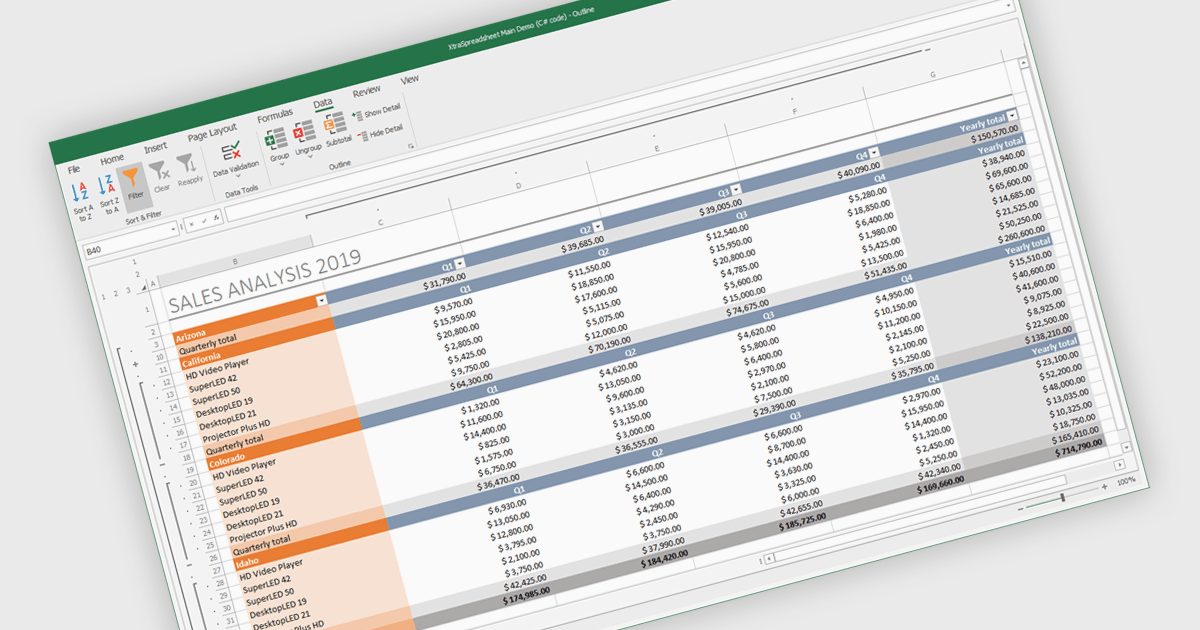The height and width of the screenshot is (630, 1200).
Task: Switch to the Formulas ribbon tab
Action: (x=275, y=115)
